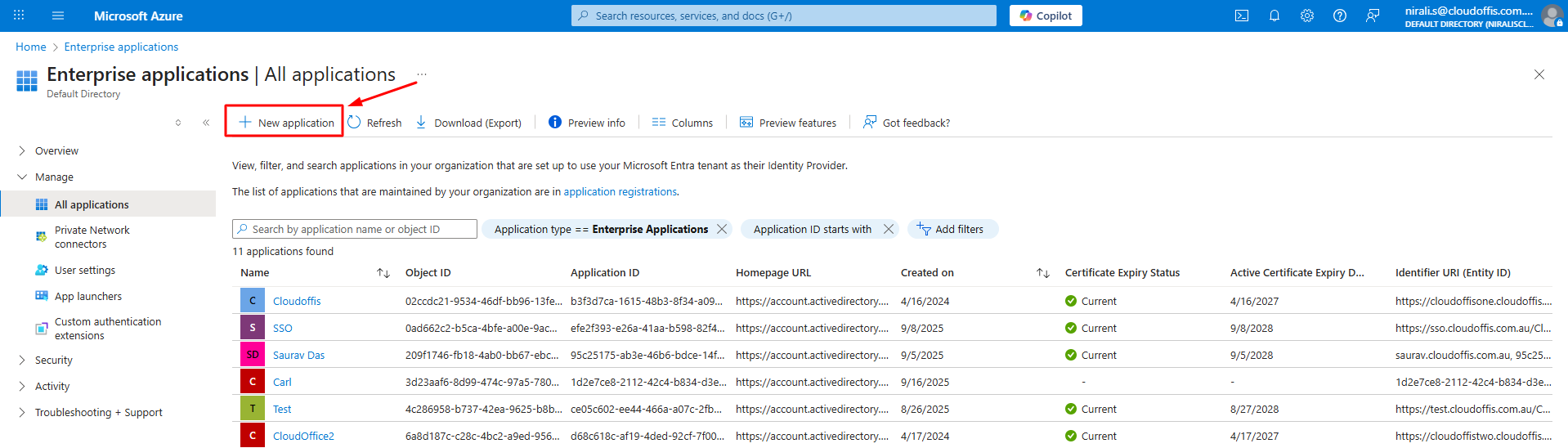Expand Troubleshooting + Support section
This screenshot has width=1568, height=448.
pos(22,412)
